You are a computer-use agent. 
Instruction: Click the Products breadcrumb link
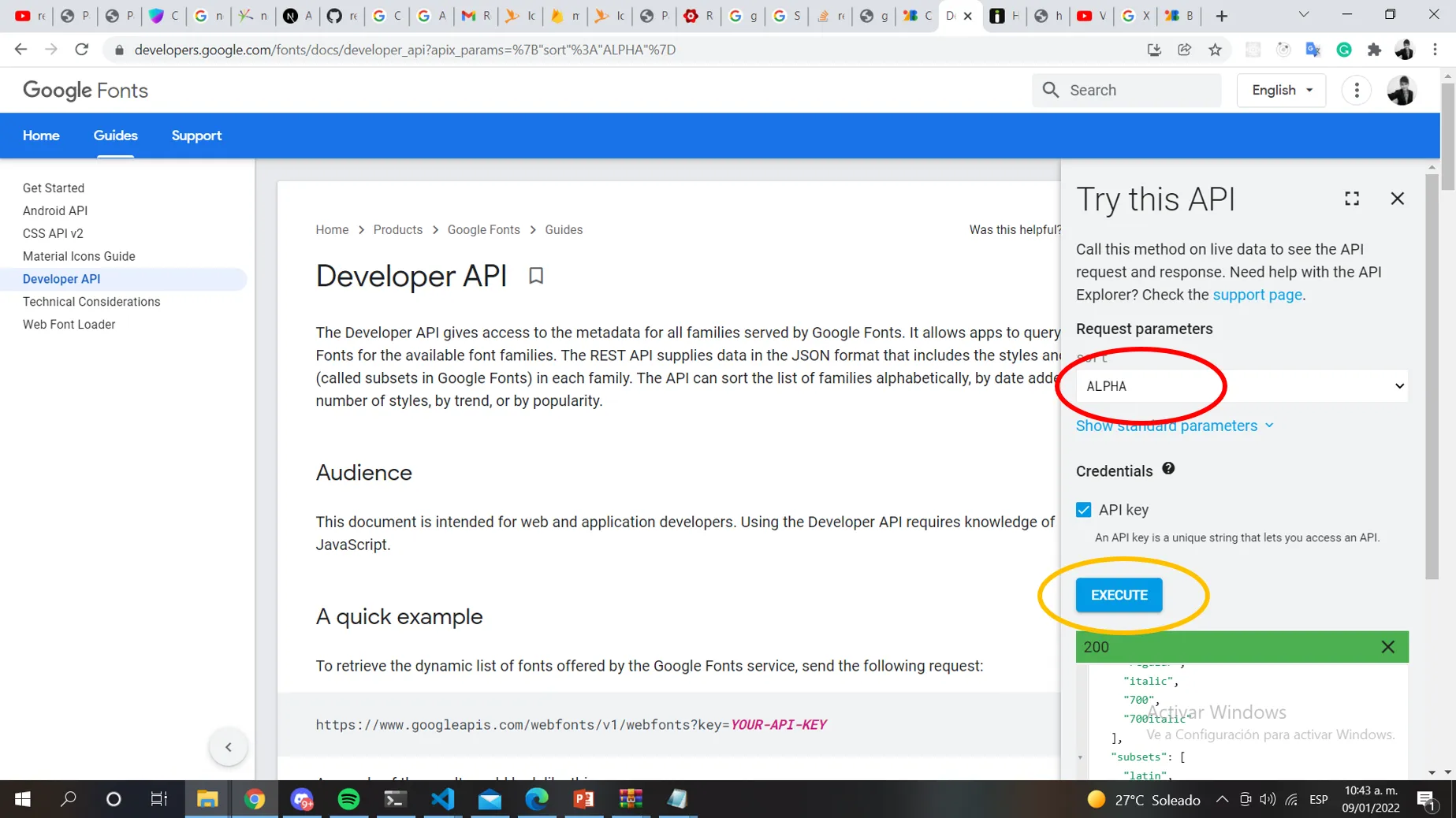398,230
